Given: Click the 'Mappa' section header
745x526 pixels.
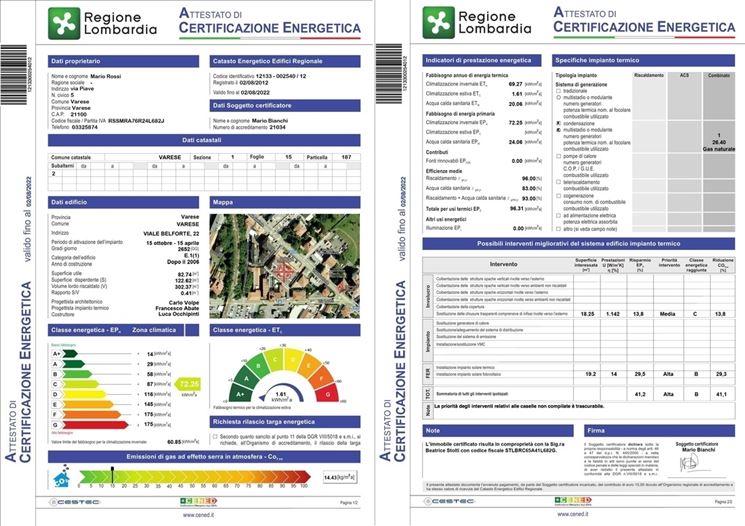Looking at the screenshot, I should [x=285, y=202].
